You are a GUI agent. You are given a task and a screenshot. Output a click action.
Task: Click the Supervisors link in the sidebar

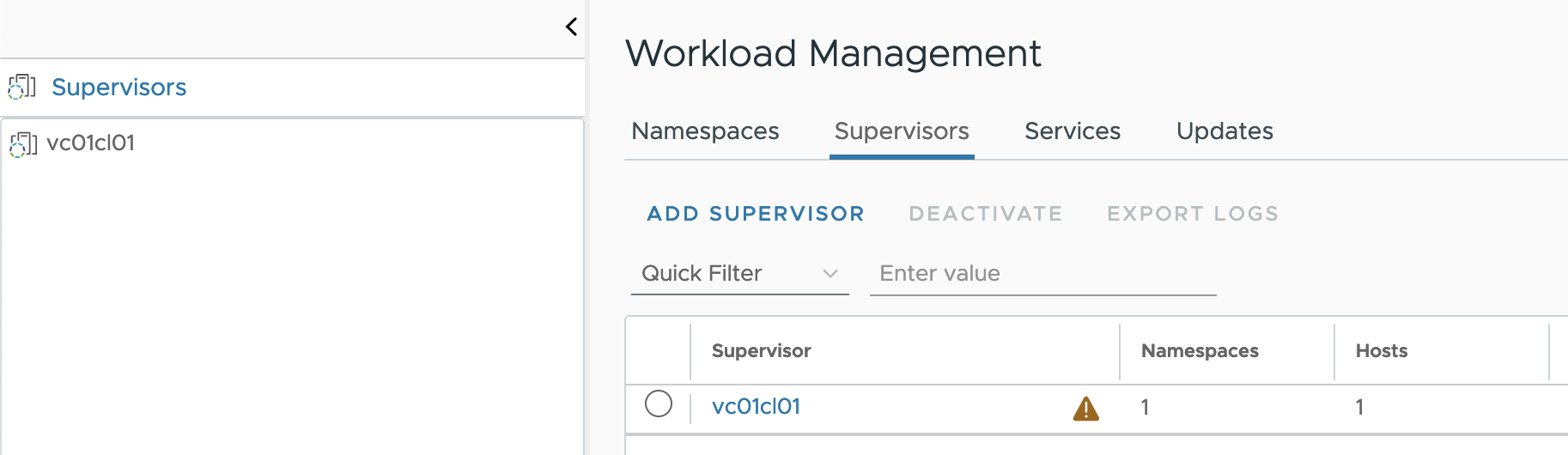[x=119, y=88]
